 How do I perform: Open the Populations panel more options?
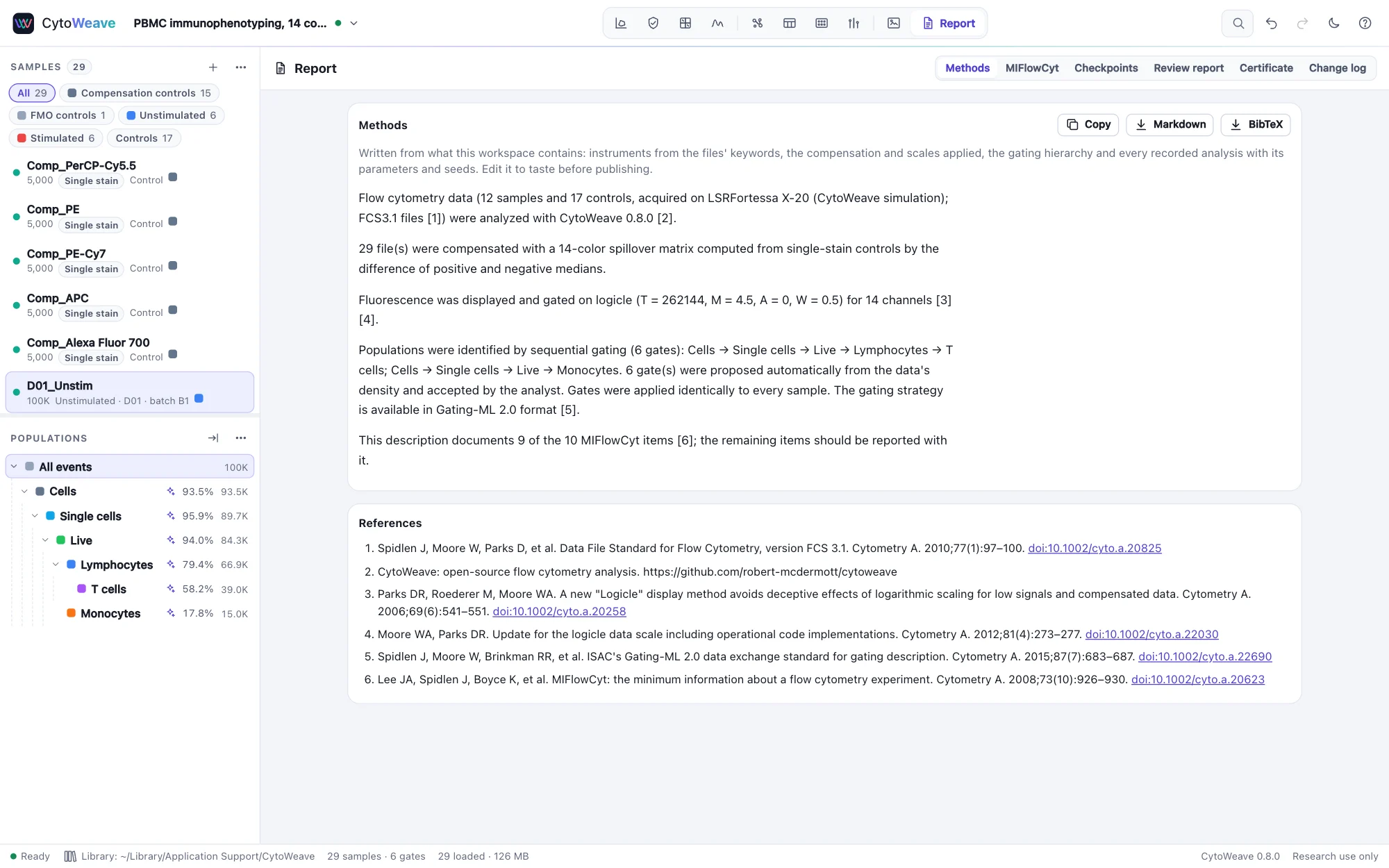tap(241, 438)
